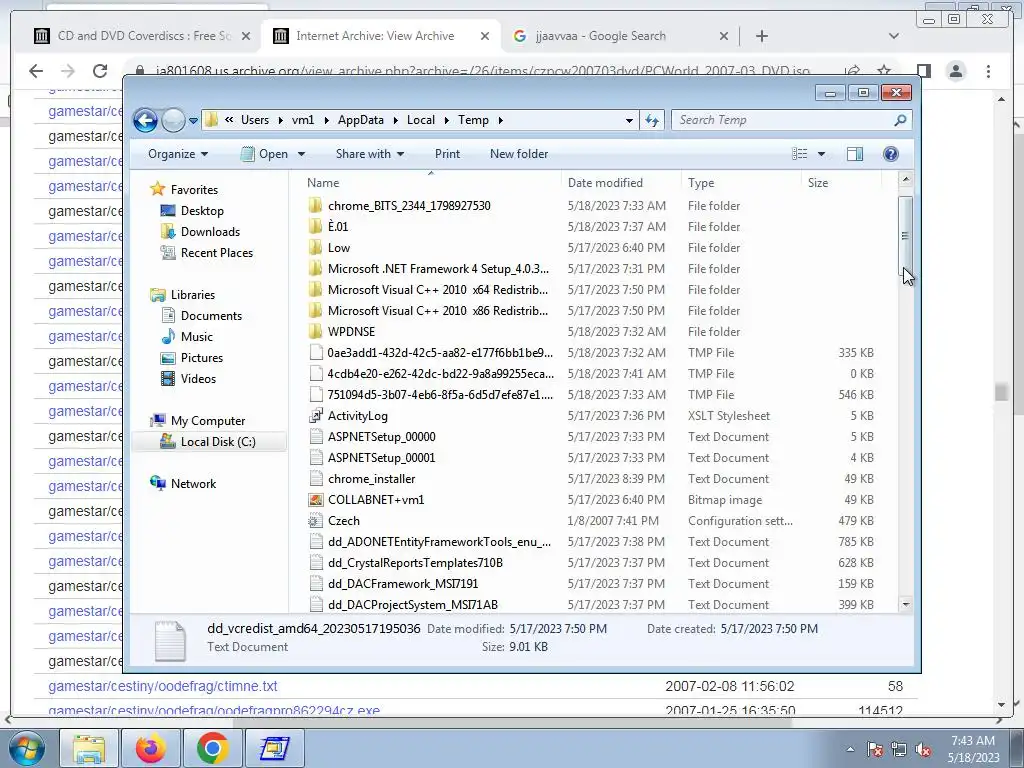Click the magnifier icon in Search Temp
Viewport: 1024px width, 768px height.
pyautogui.click(x=900, y=120)
